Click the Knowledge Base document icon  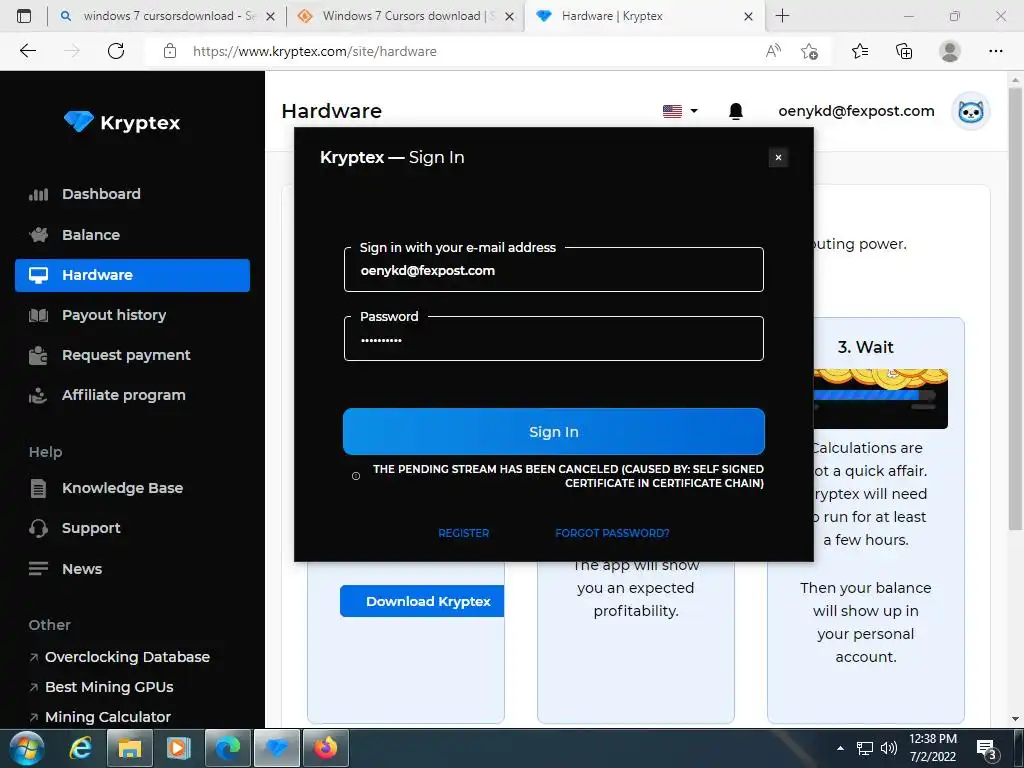point(39,488)
